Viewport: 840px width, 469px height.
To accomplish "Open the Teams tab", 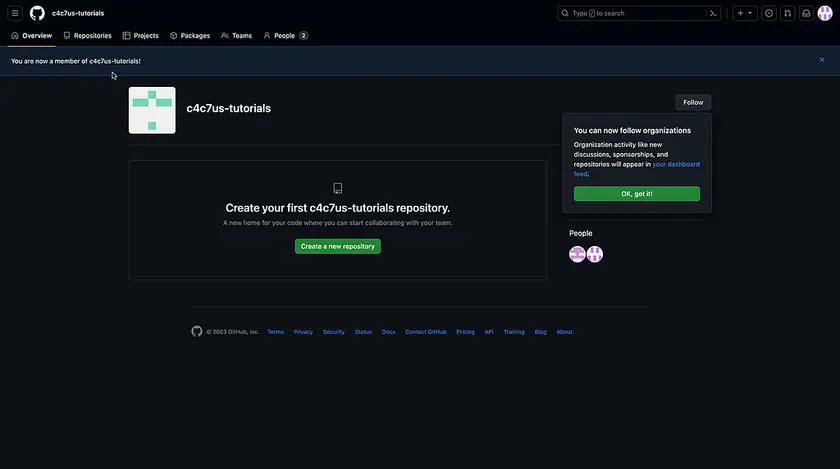I will (236, 35).
